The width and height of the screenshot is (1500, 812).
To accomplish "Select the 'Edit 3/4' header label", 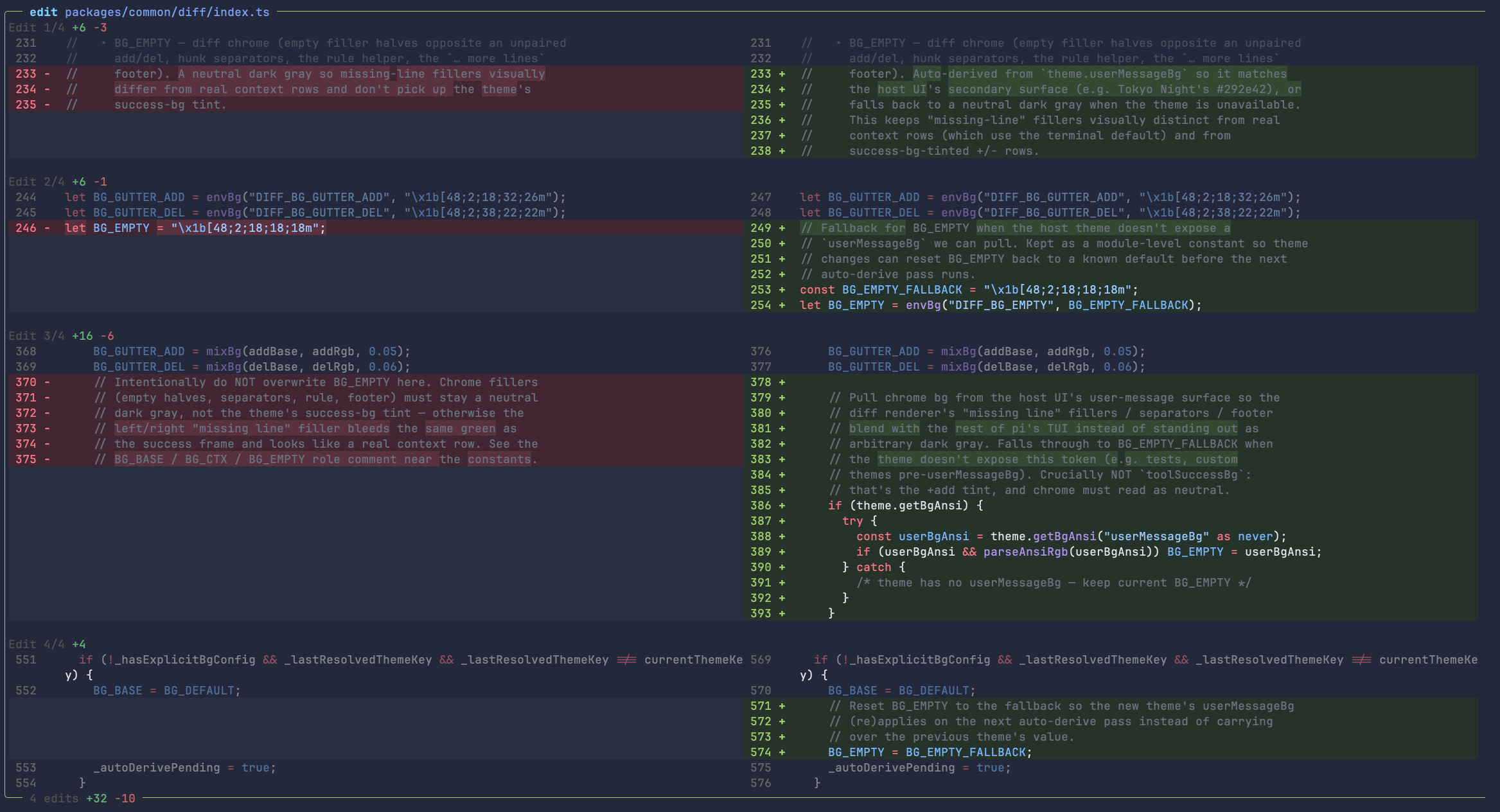I will [x=37, y=336].
